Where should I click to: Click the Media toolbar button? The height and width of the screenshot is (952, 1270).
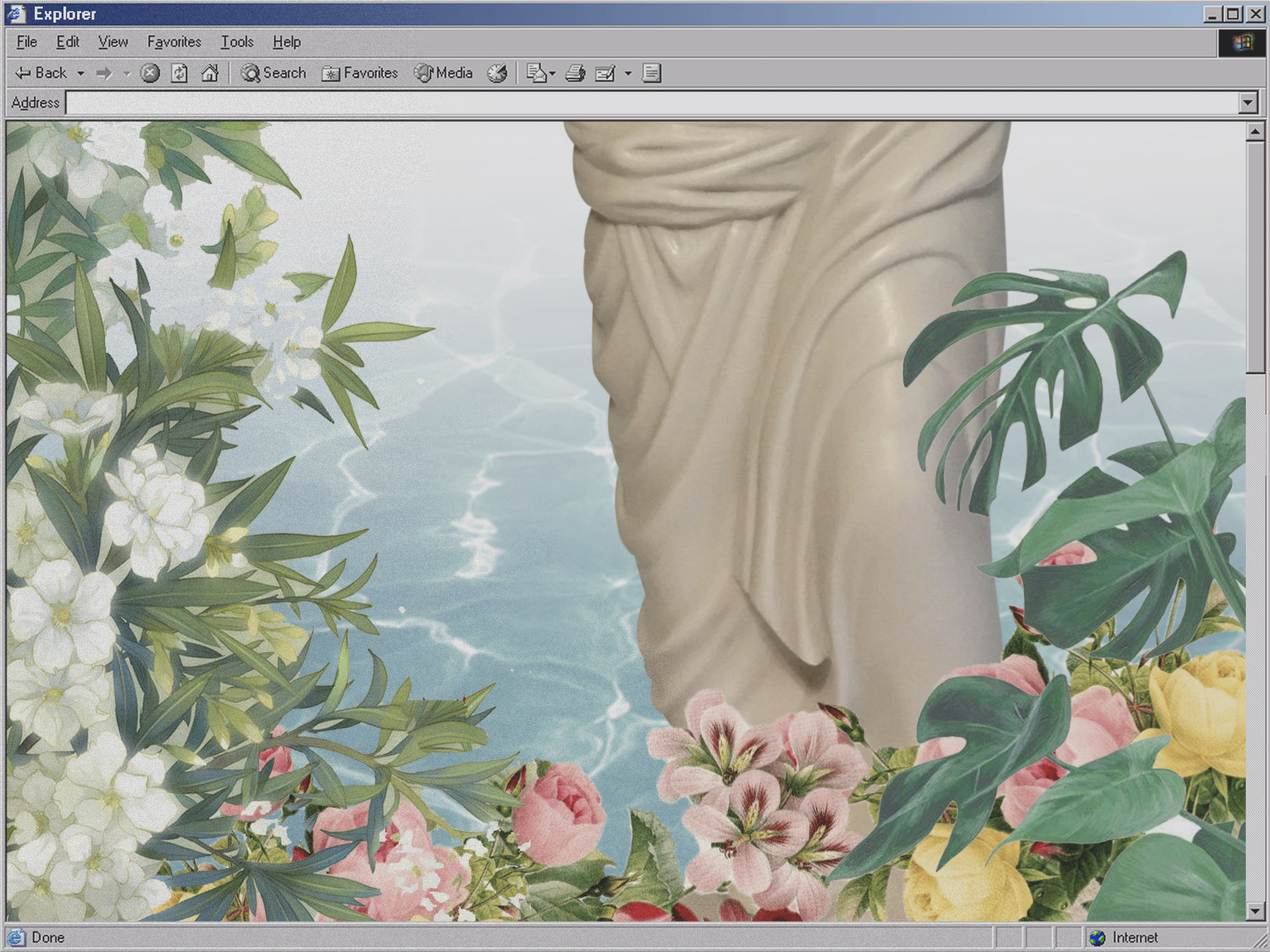click(x=444, y=74)
